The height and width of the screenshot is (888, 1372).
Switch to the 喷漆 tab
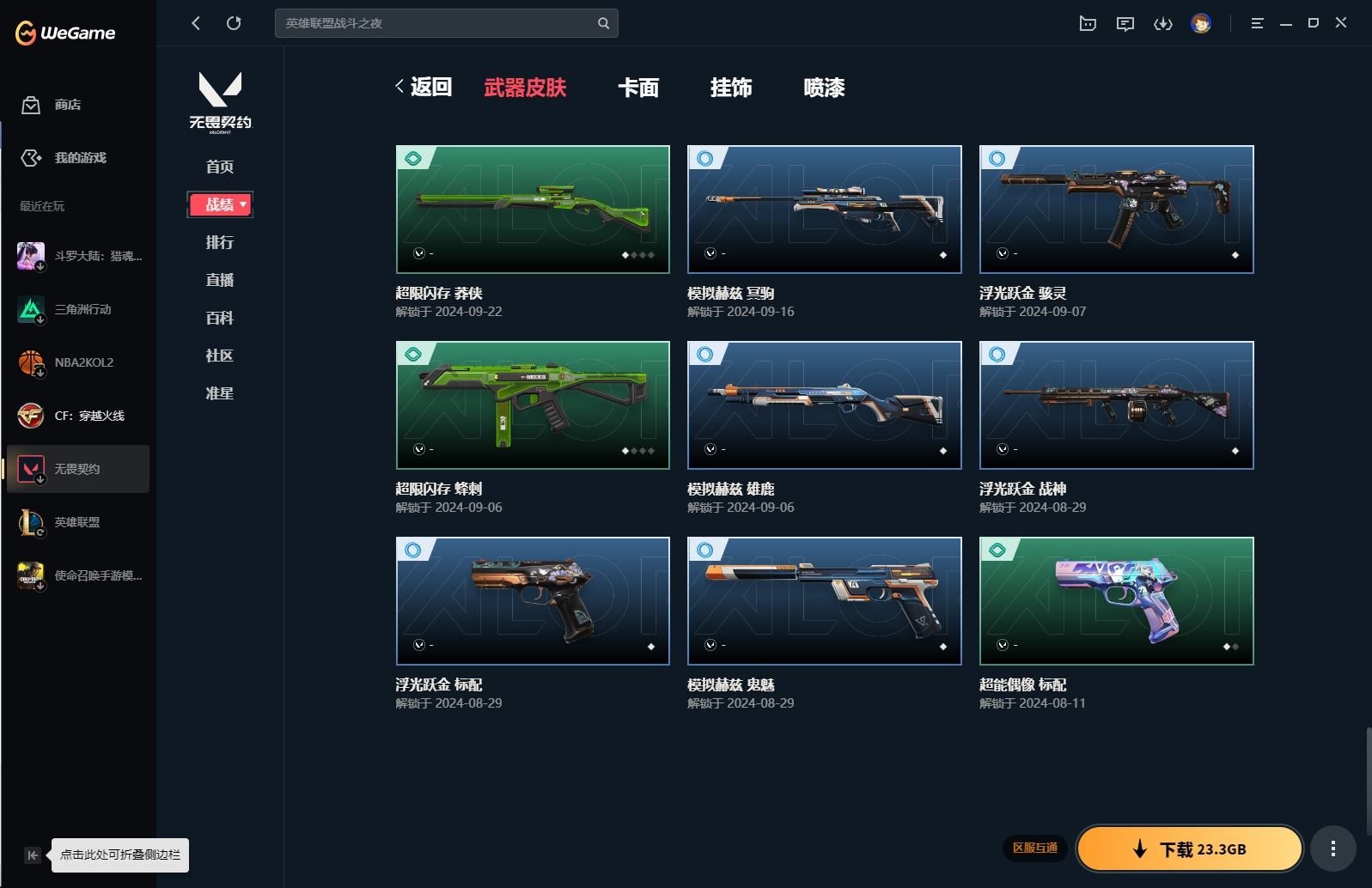824,88
